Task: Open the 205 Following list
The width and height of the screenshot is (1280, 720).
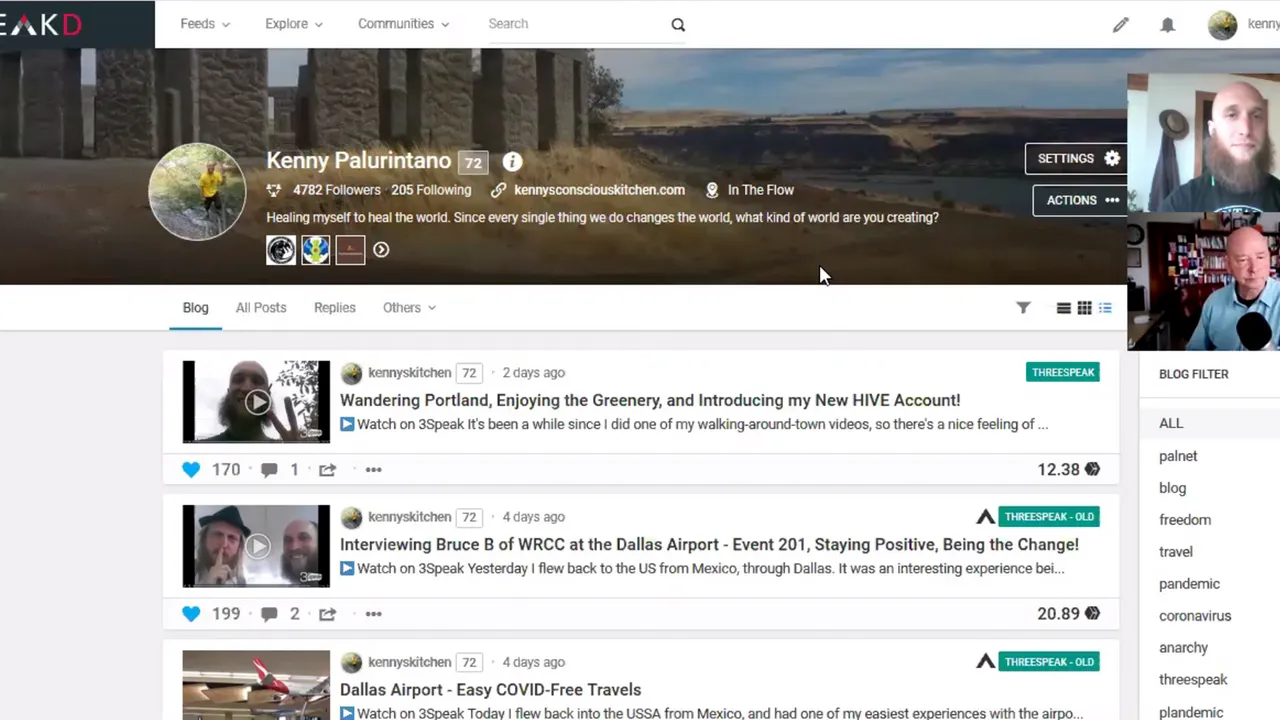Action: [x=431, y=190]
